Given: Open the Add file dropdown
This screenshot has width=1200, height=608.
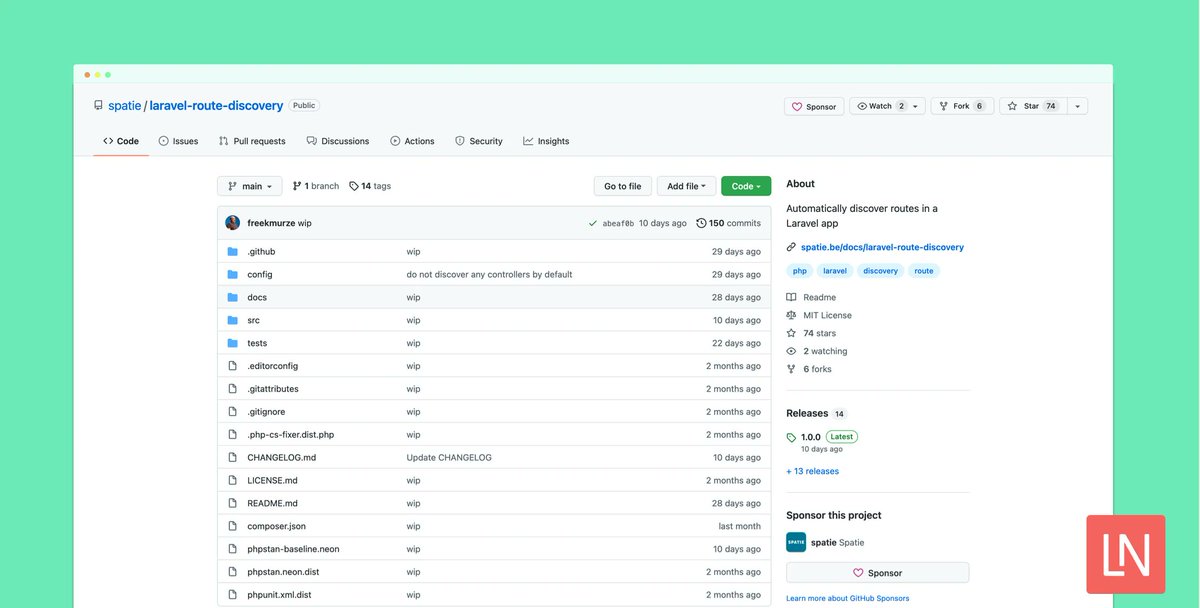Looking at the screenshot, I should click(x=686, y=186).
